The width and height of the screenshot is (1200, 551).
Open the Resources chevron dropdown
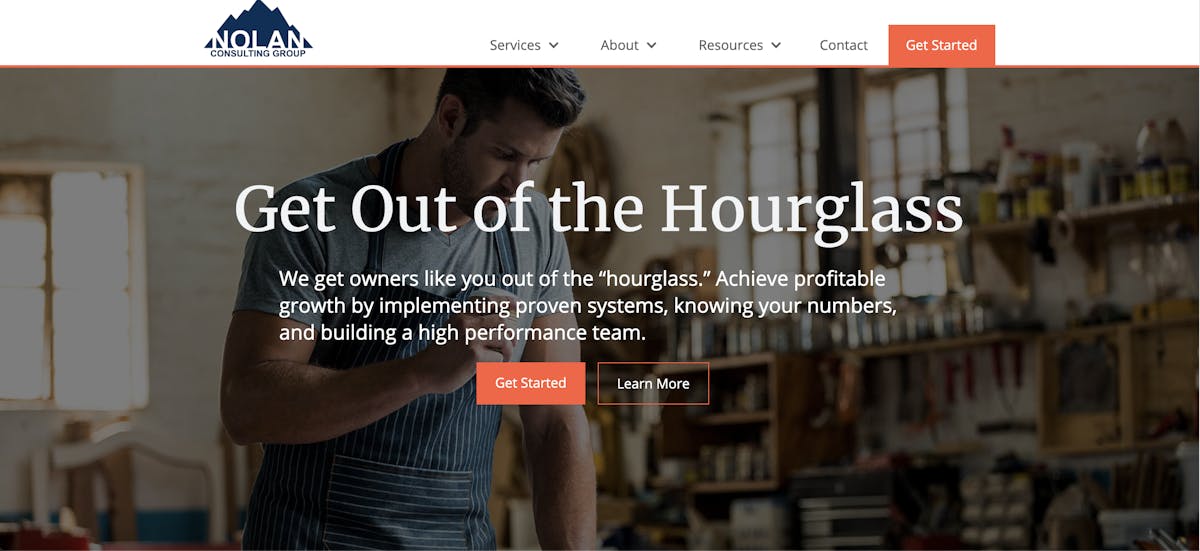tap(776, 45)
